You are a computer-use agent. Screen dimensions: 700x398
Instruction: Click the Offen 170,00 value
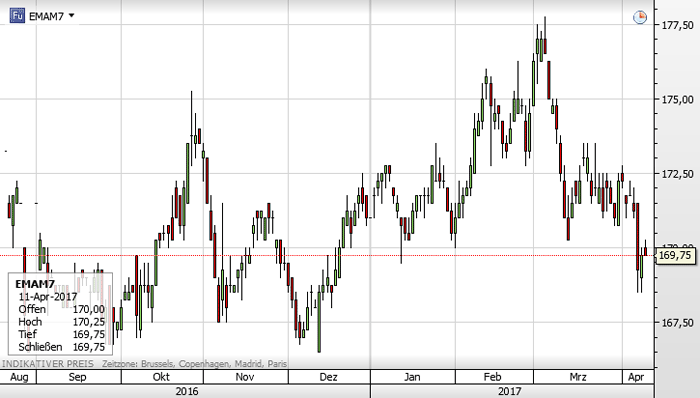click(89, 309)
